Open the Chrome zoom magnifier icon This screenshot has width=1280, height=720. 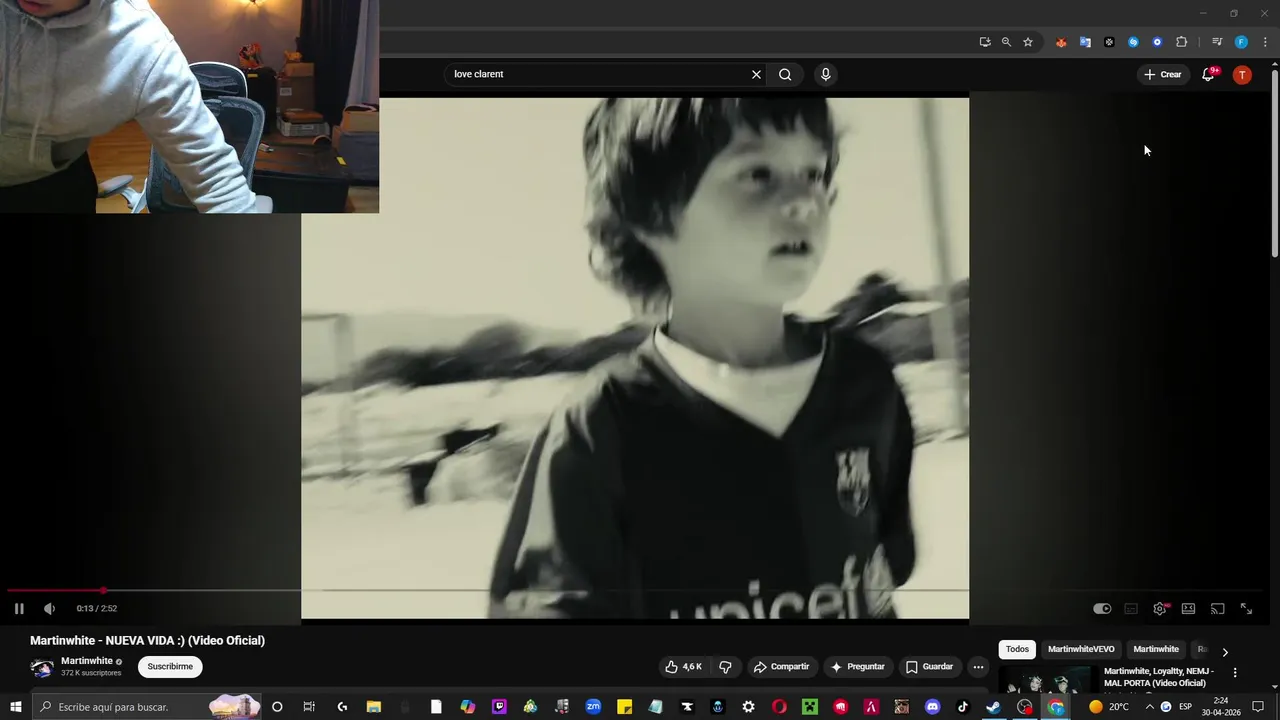1006,42
